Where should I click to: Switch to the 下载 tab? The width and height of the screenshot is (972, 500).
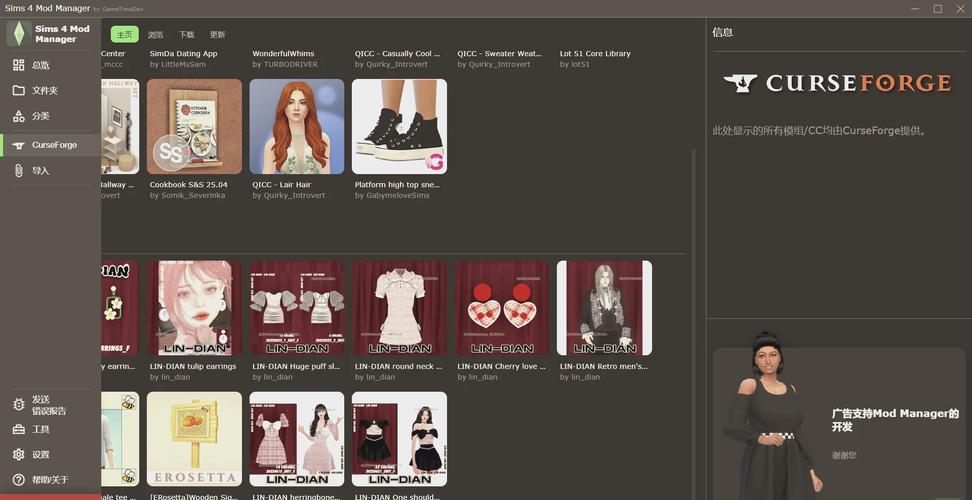[x=187, y=35]
